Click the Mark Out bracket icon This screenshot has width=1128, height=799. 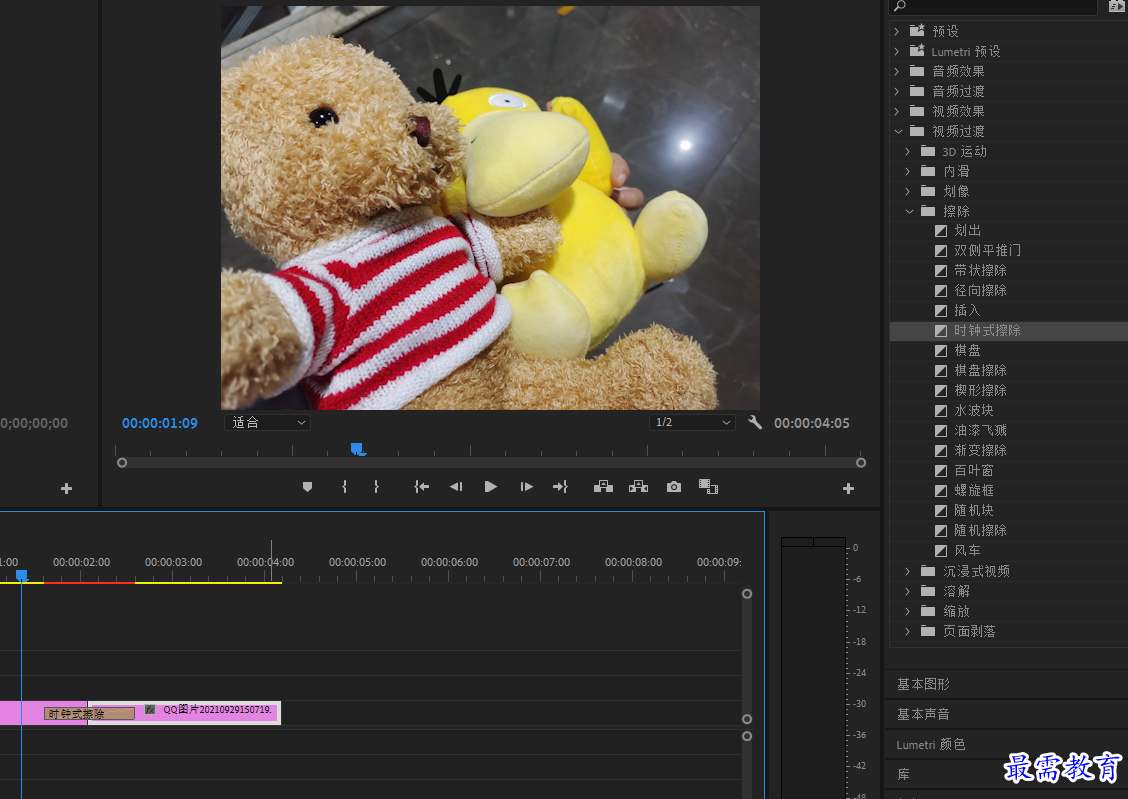376,487
